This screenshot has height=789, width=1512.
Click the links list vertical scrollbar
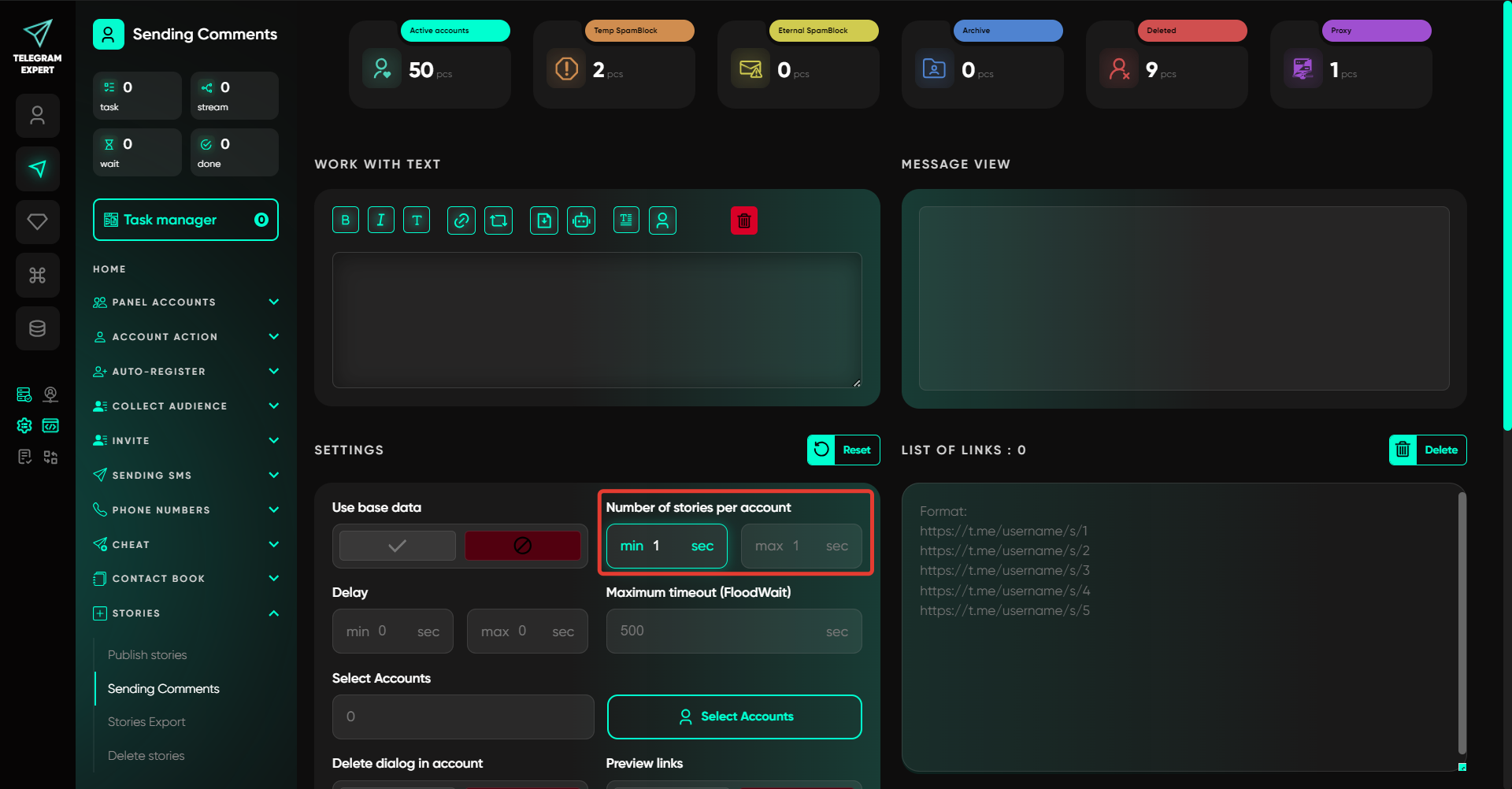(x=1462, y=622)
